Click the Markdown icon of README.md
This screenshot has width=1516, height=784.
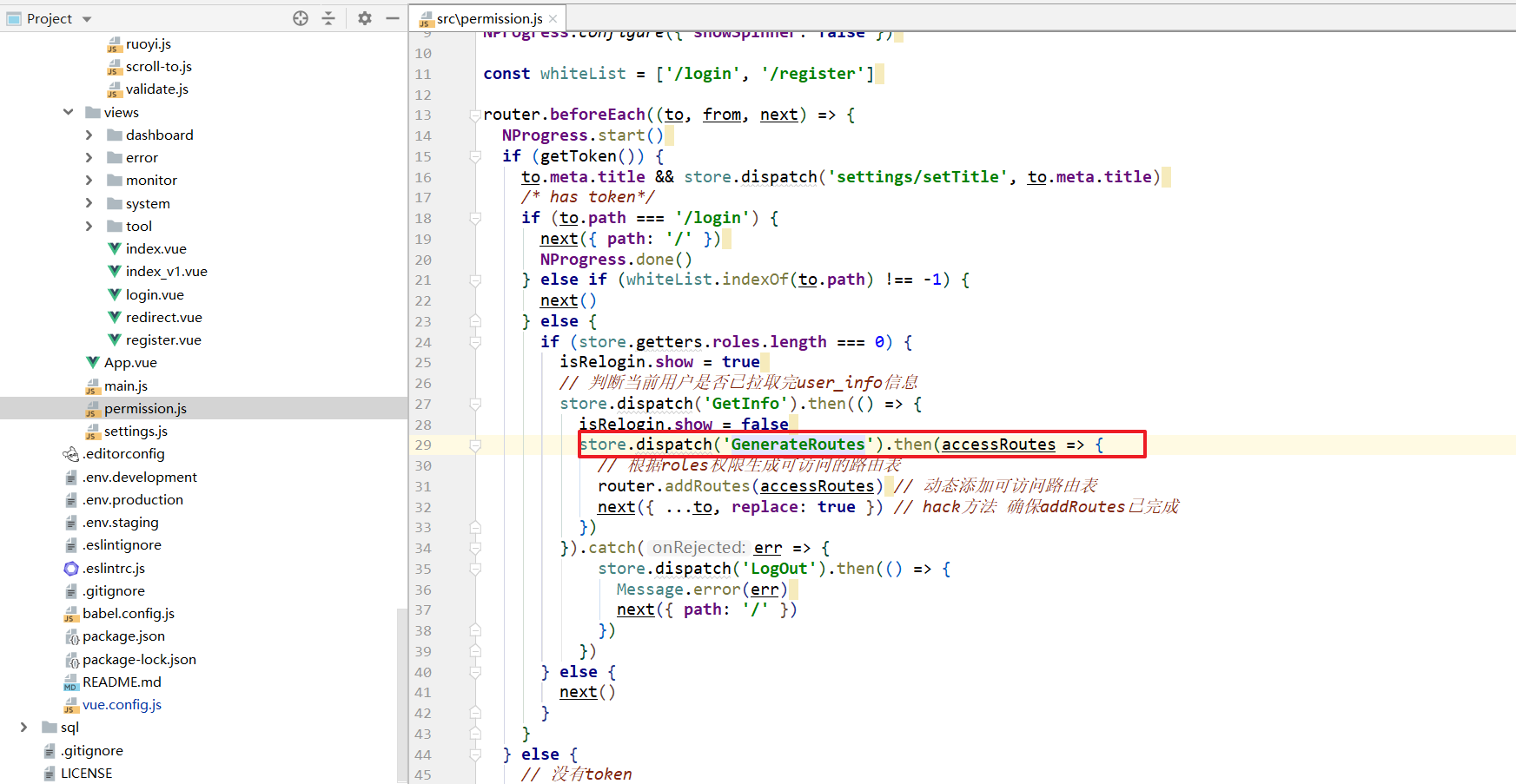point(71,682)
